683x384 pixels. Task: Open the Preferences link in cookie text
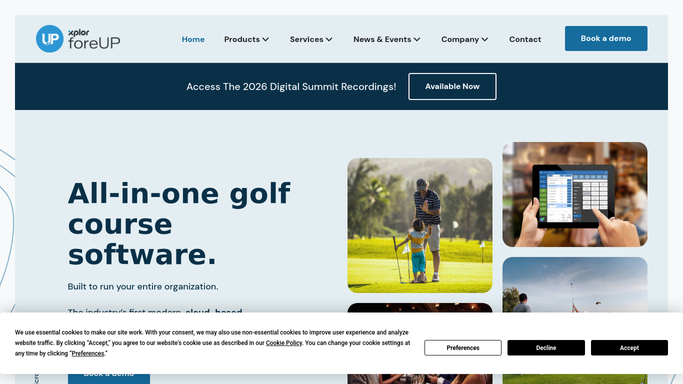(88, 353)
